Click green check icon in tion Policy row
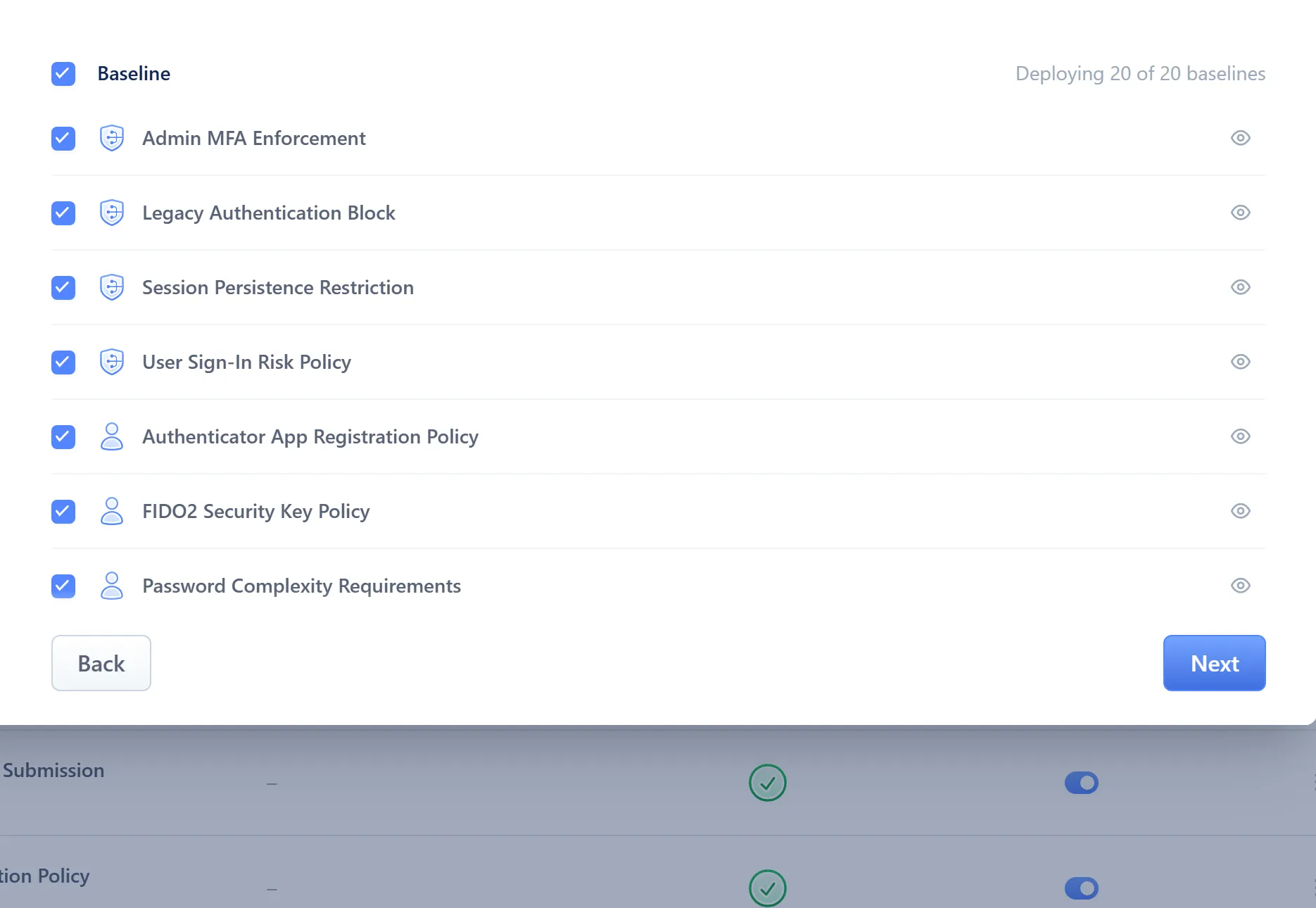 (x=768, y=888)
